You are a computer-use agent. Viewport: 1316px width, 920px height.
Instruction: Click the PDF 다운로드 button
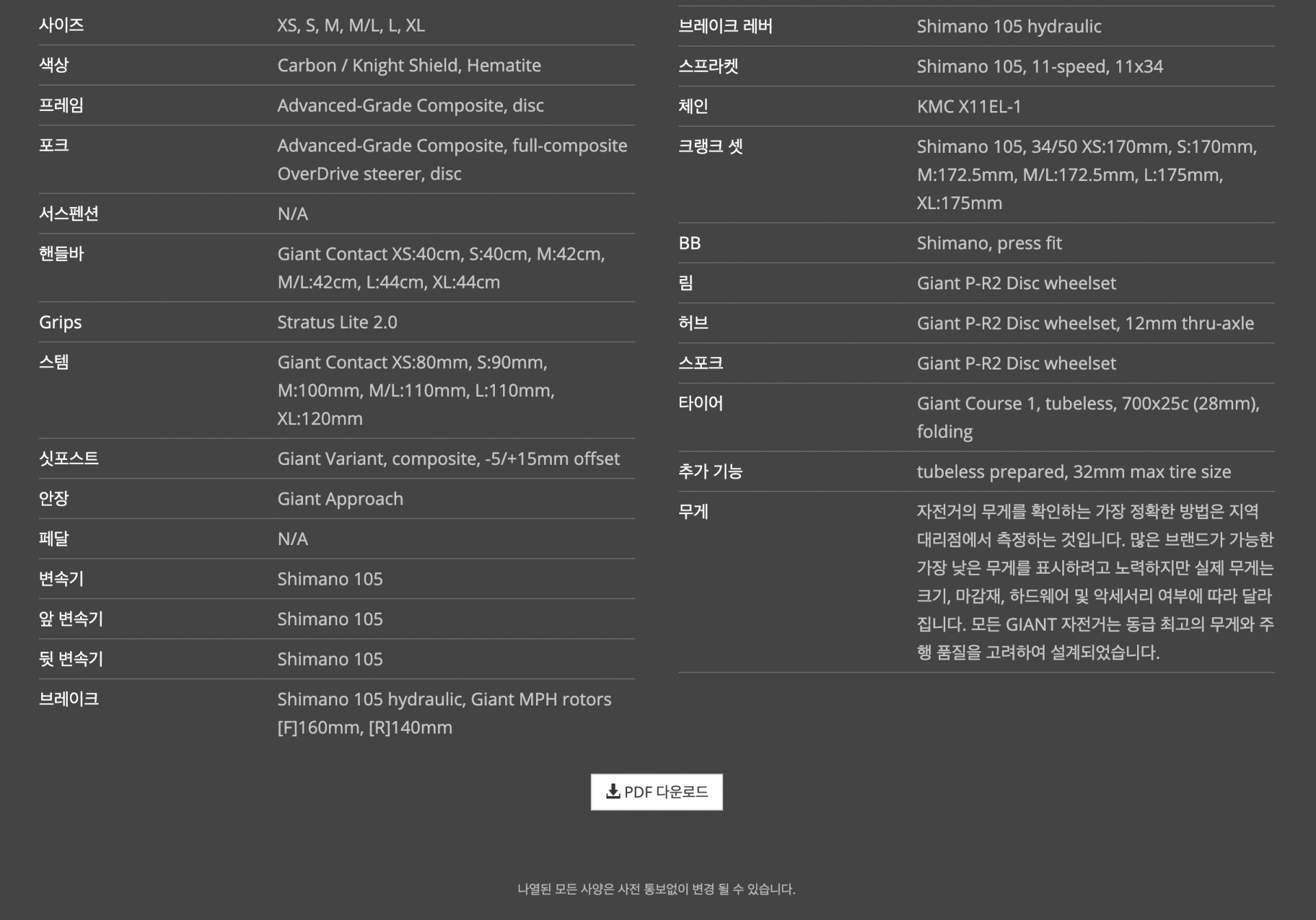(x=657, y=792)
